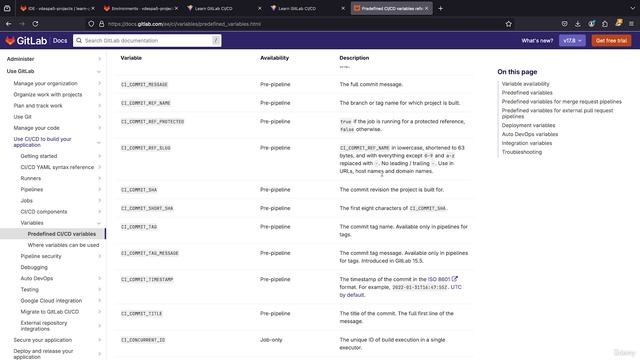Open the What's new? link
640x360 pixels.
point(537,40)
